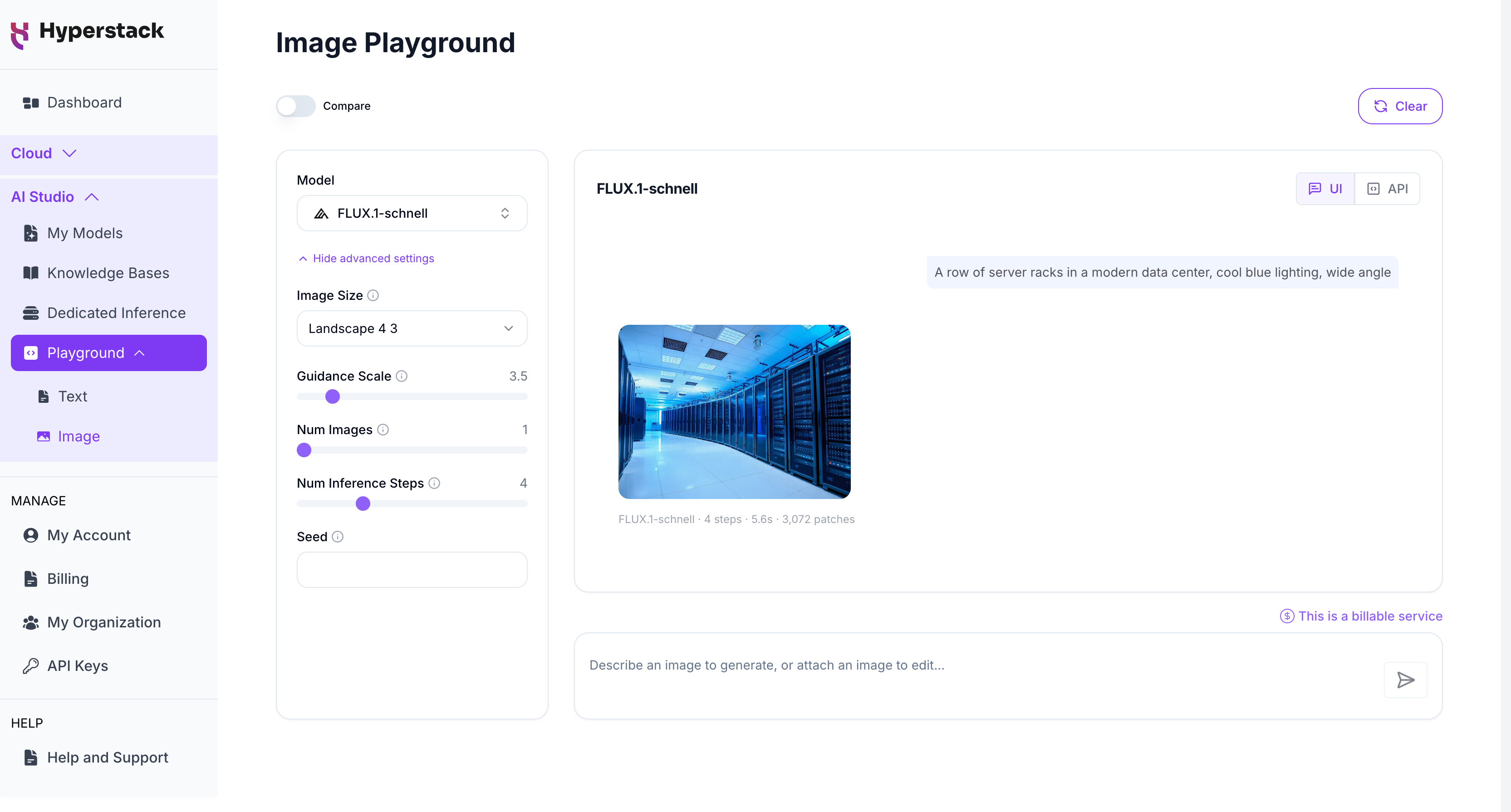
Task: Click the API Keys key icon
Action: 30,666
